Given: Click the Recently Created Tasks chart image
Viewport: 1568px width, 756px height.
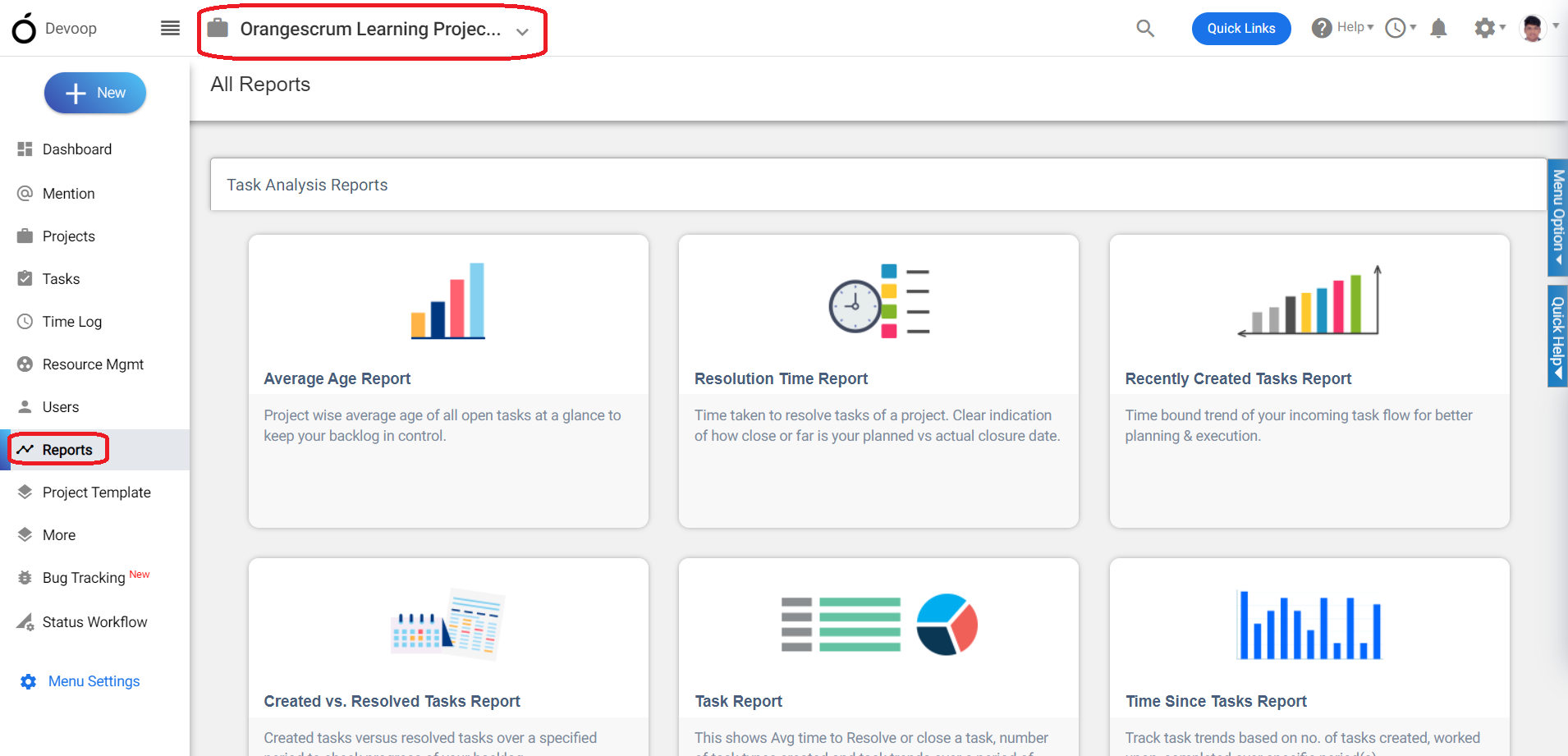Looking at the screenshot, I should click(x=1309, y=300).
